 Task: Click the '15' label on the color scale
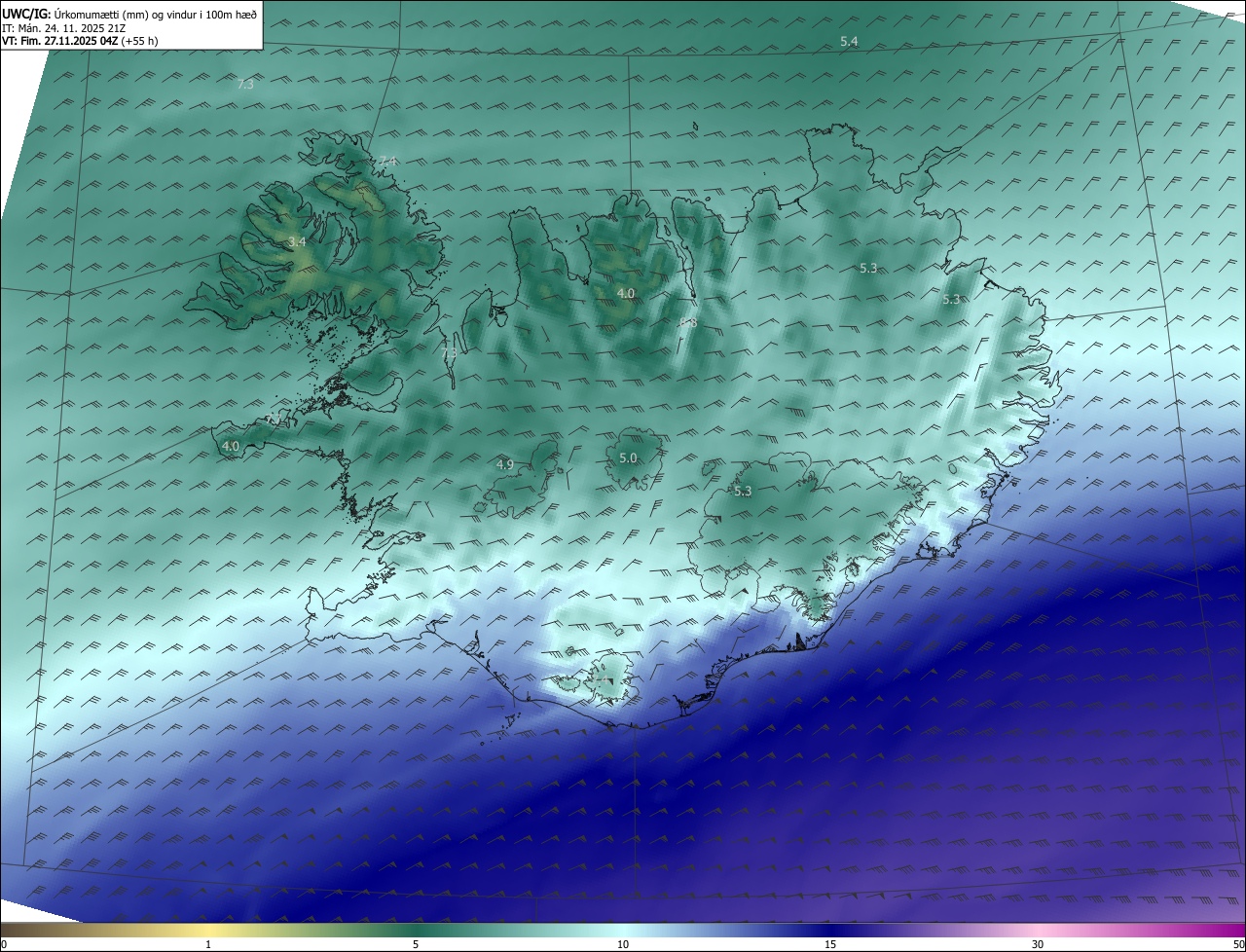coord(830,944)
